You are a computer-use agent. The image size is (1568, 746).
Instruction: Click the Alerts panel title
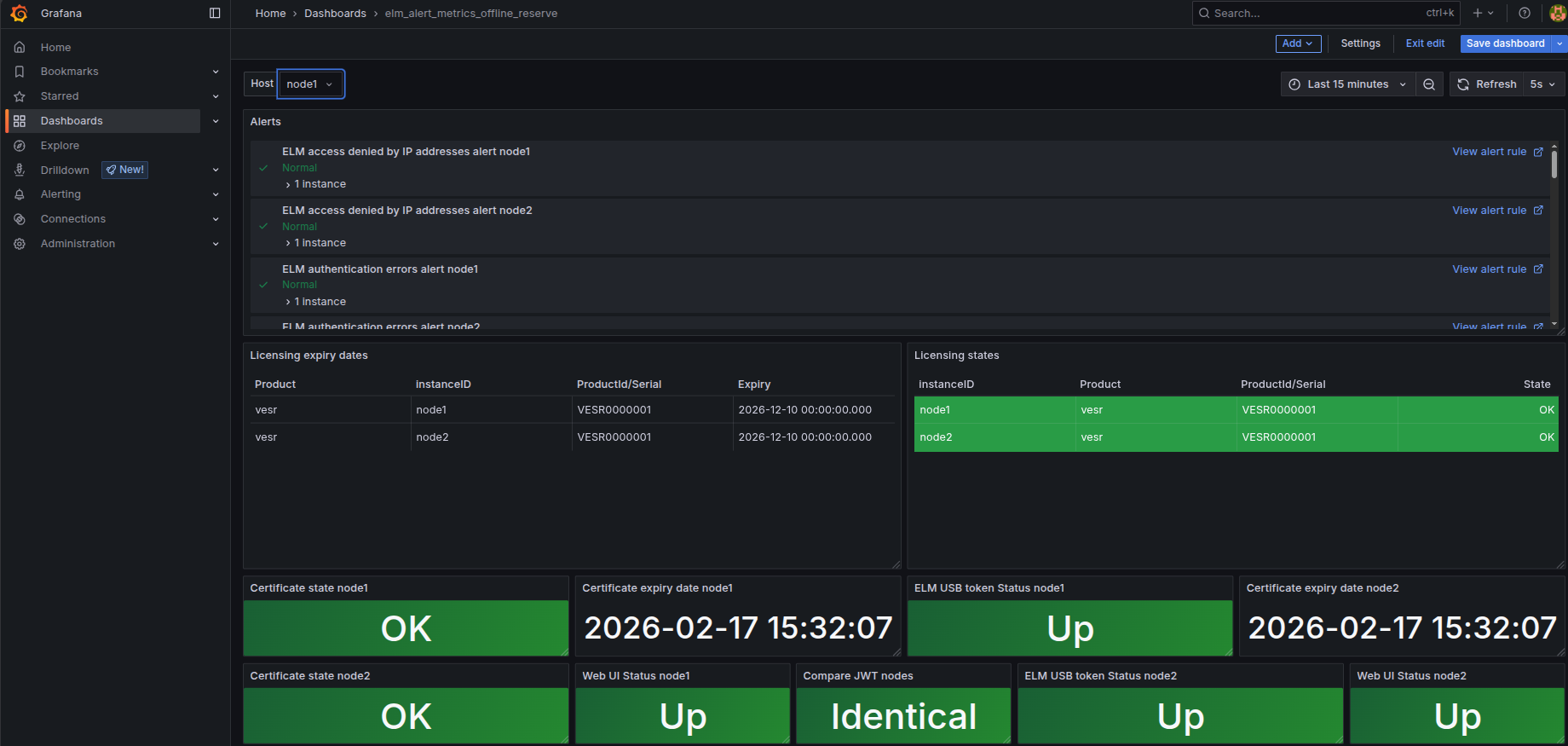pyautogui.click(x=265, y=122)
